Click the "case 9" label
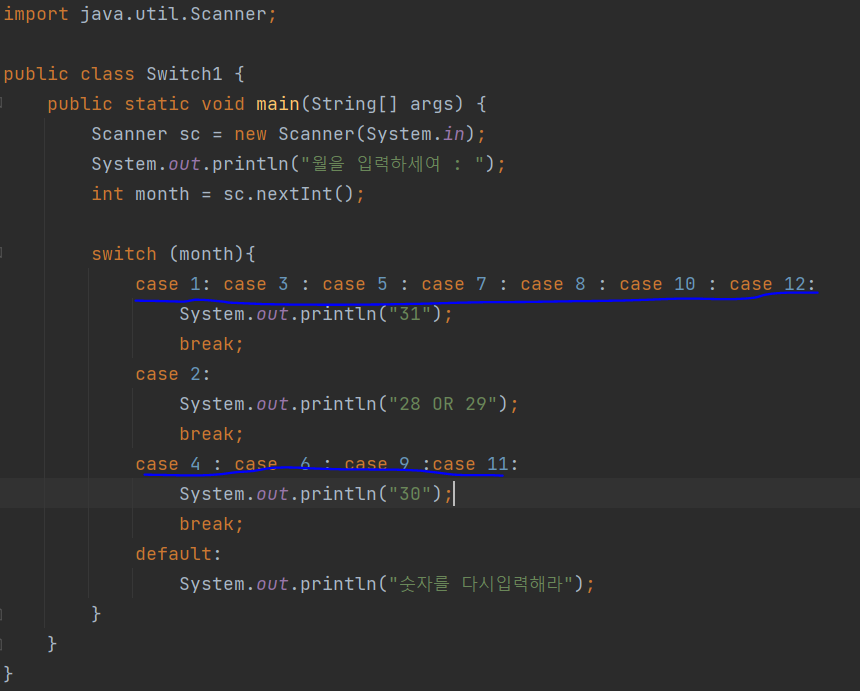 pyautogui.click(x=377, y=465)
